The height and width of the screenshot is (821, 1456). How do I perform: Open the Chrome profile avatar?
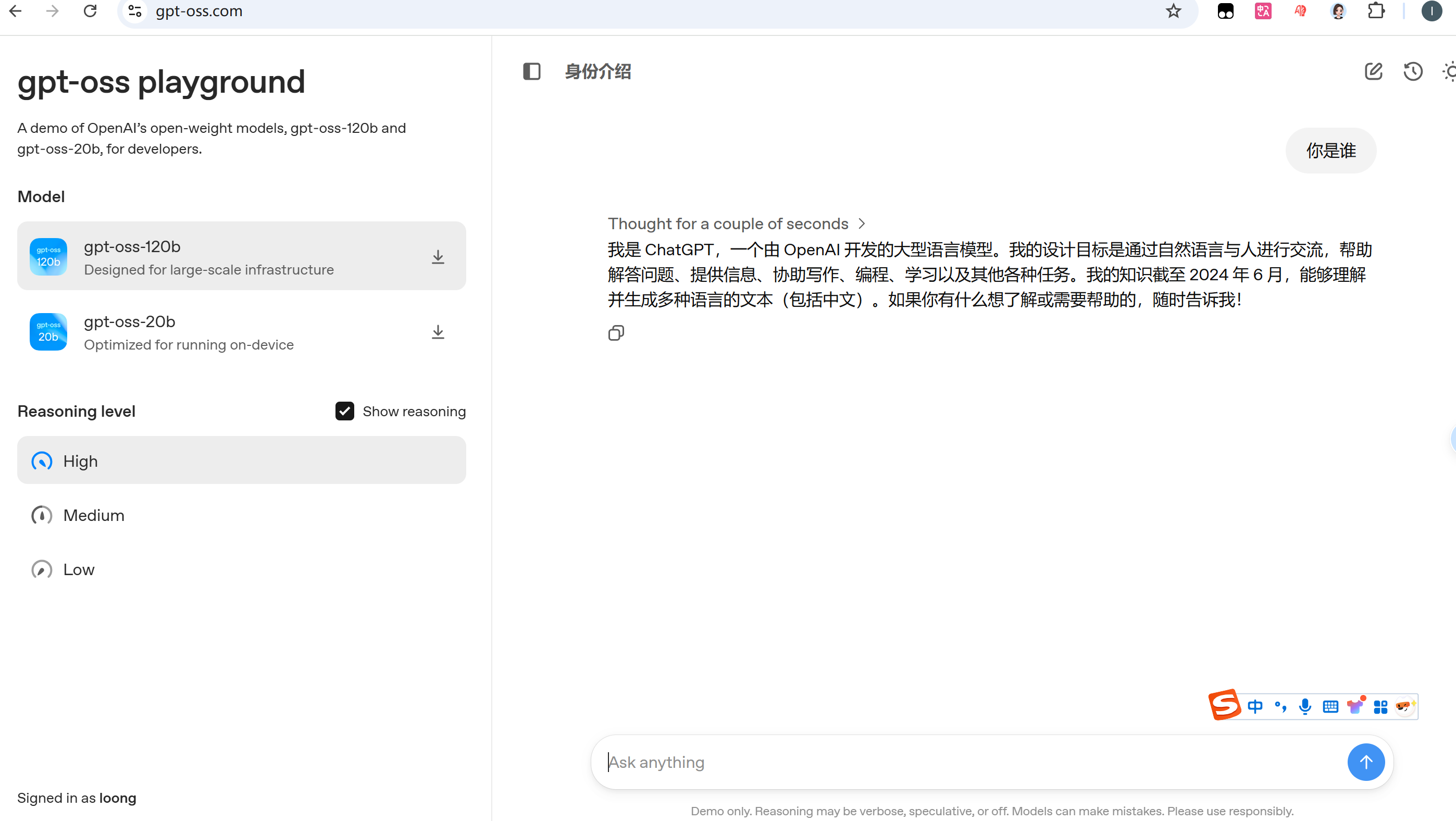tap(1432, 11)
